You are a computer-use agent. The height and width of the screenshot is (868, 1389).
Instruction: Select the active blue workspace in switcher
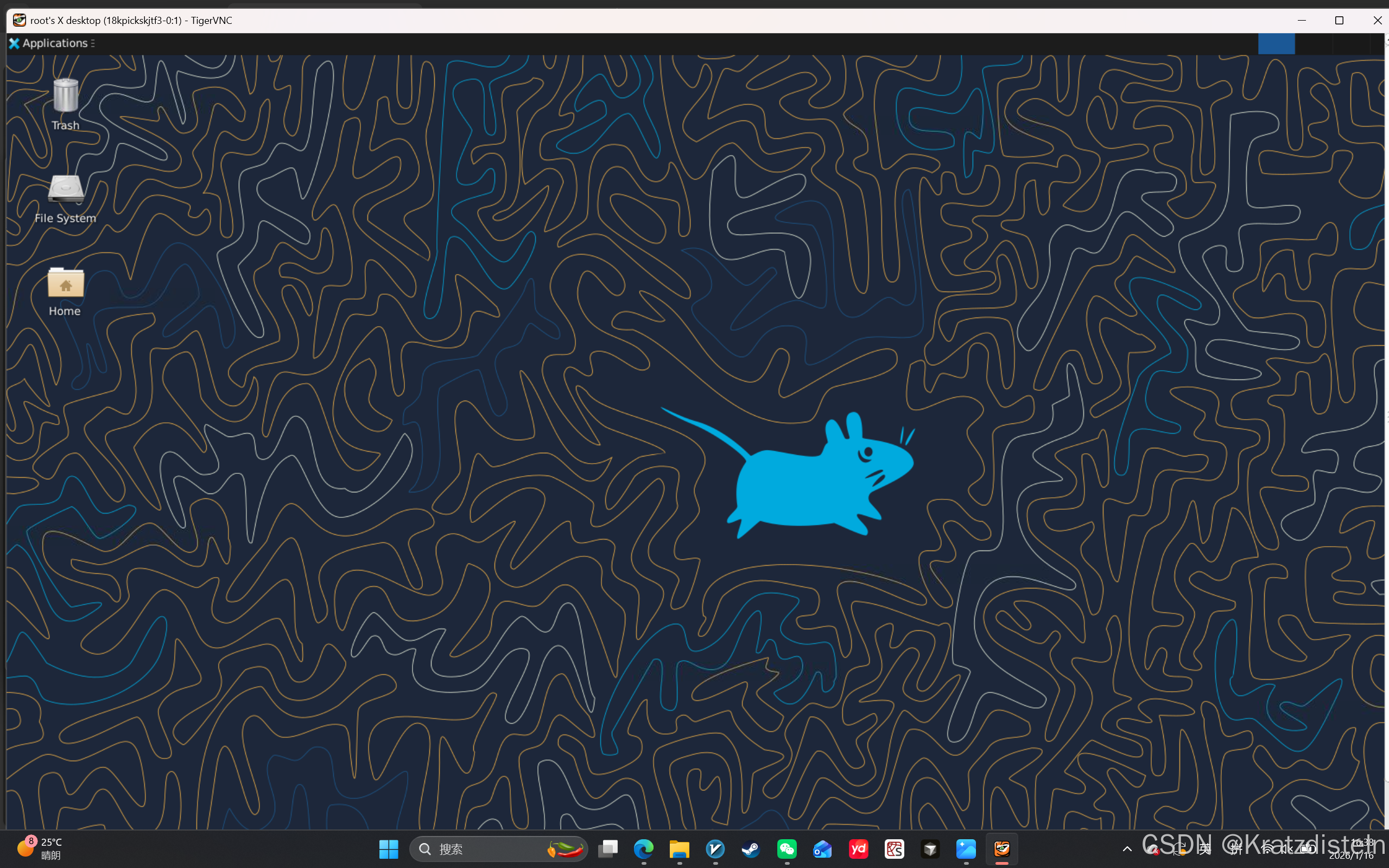tap(1276, 43)
